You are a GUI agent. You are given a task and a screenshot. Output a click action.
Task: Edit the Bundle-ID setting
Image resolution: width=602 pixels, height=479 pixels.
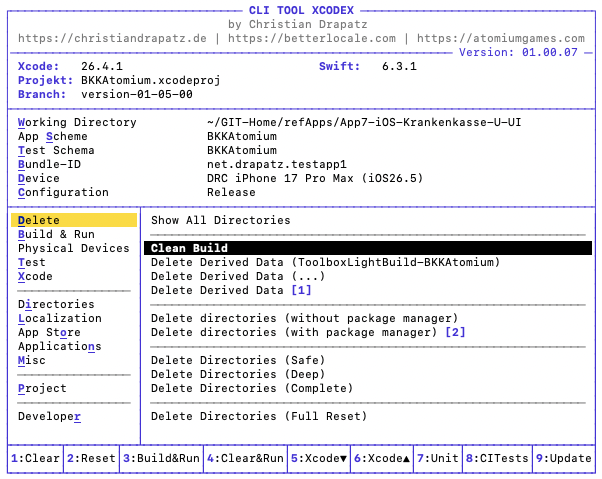(x=49, y=164)
